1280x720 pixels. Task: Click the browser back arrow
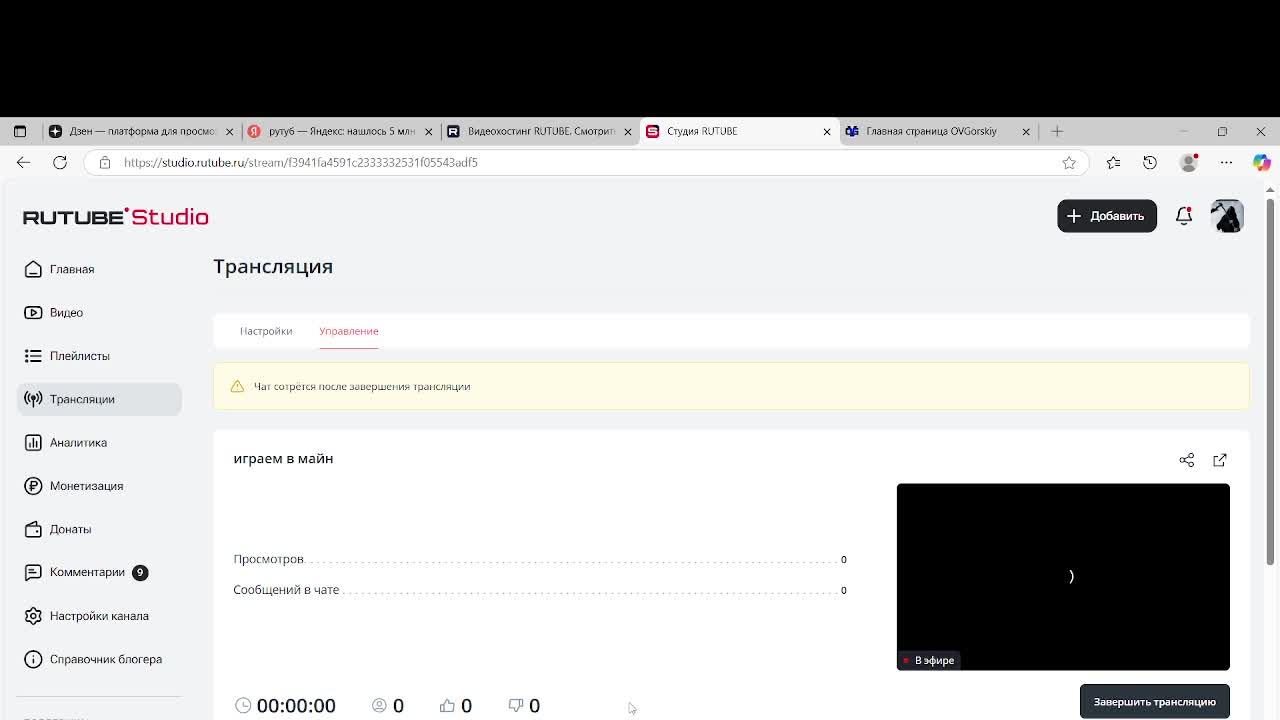tap(23, 162)
